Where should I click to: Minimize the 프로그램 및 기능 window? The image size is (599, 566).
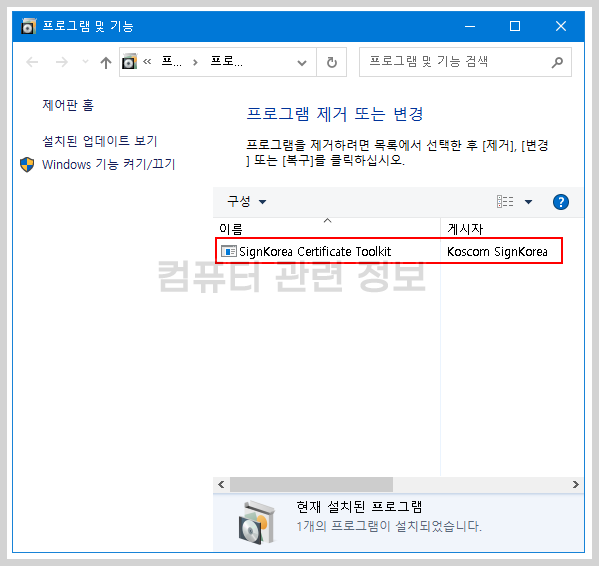pos(470,26)
